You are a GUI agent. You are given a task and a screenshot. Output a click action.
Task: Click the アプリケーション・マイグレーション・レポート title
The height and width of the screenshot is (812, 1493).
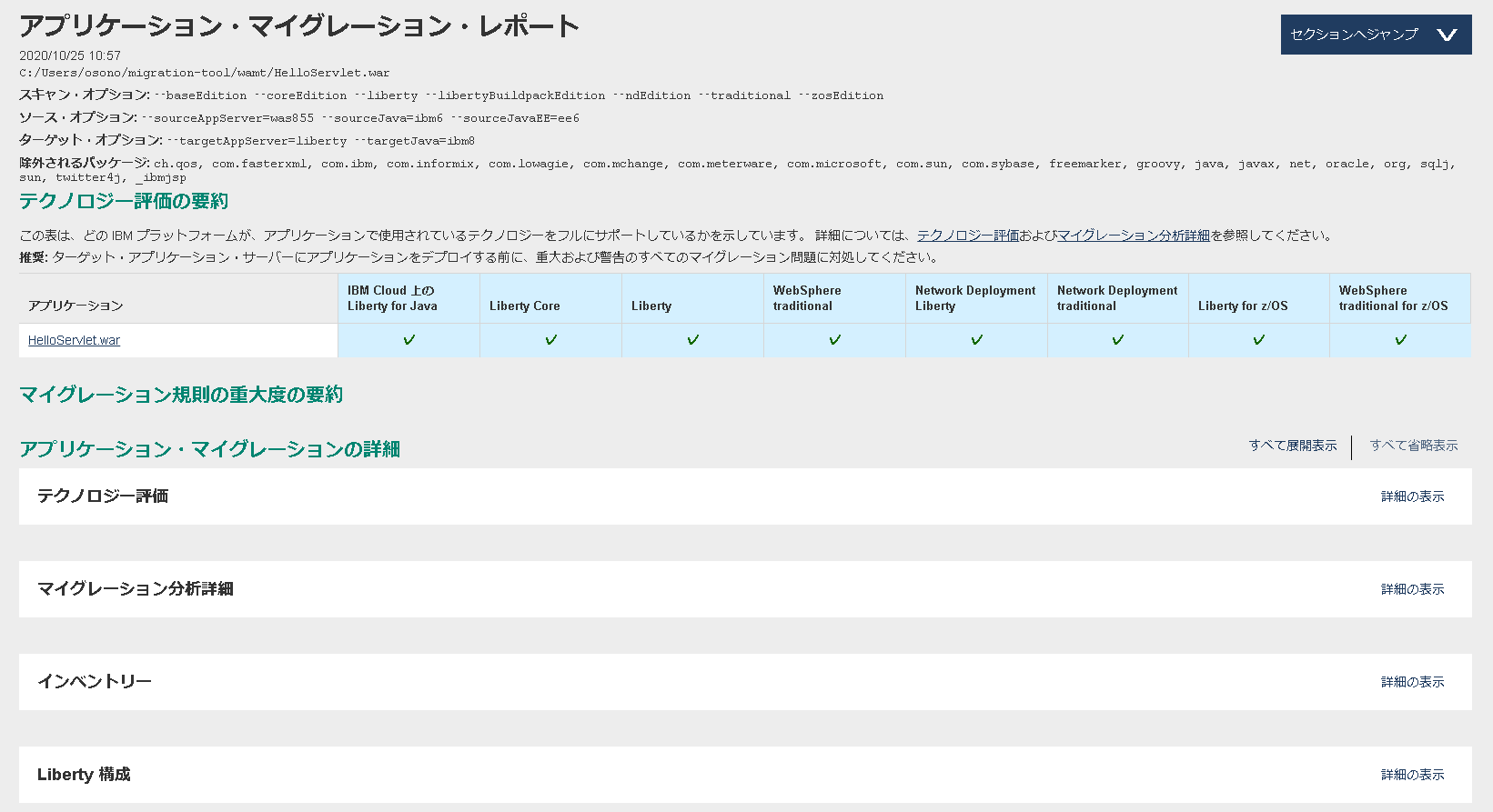[299, 25]
